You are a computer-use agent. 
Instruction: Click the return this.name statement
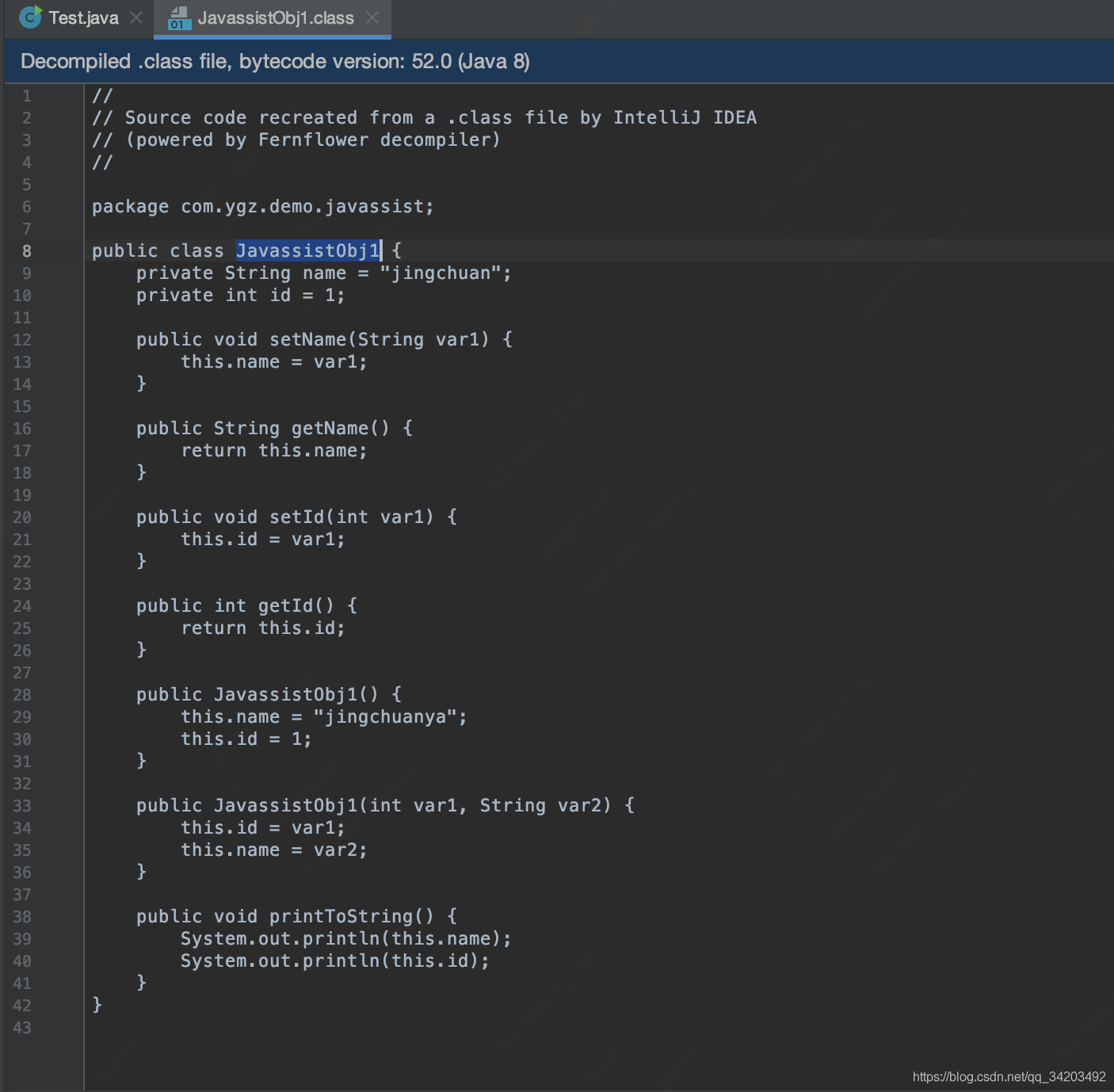(274, 451)
